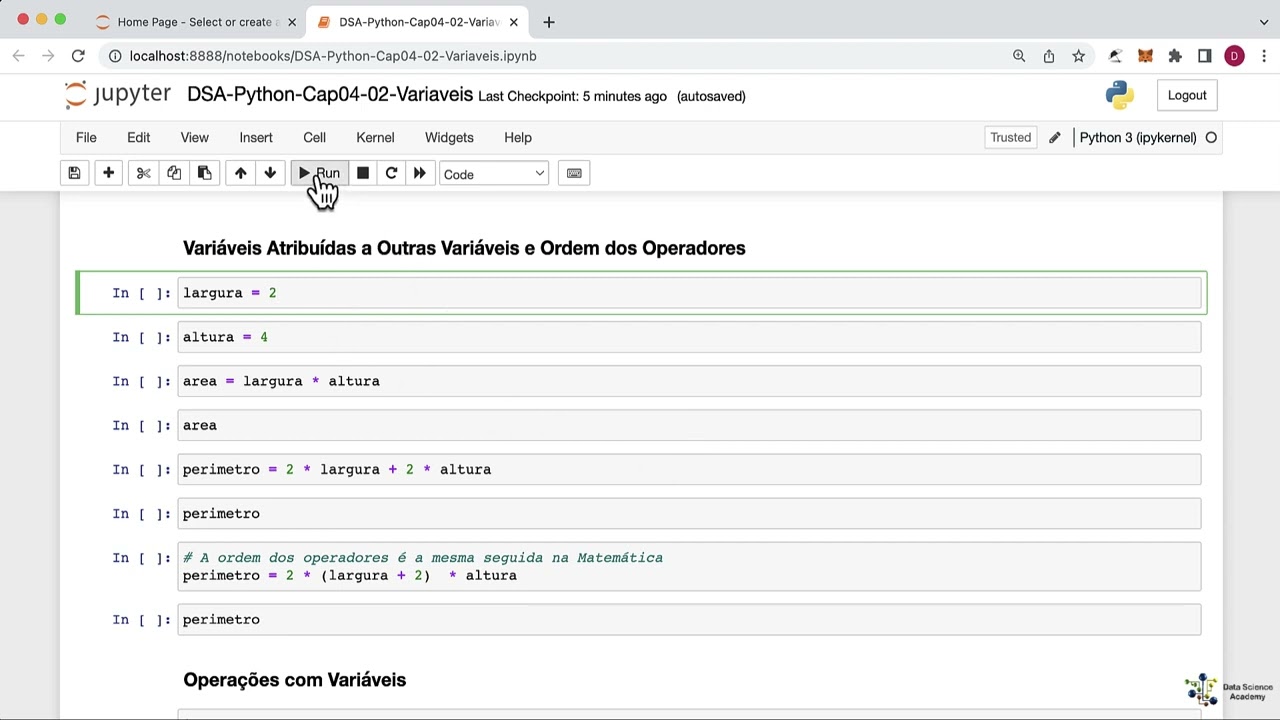Click the In [ ]: prompt beside altura = 4
Screen dimensions: 1280x720
141,337
